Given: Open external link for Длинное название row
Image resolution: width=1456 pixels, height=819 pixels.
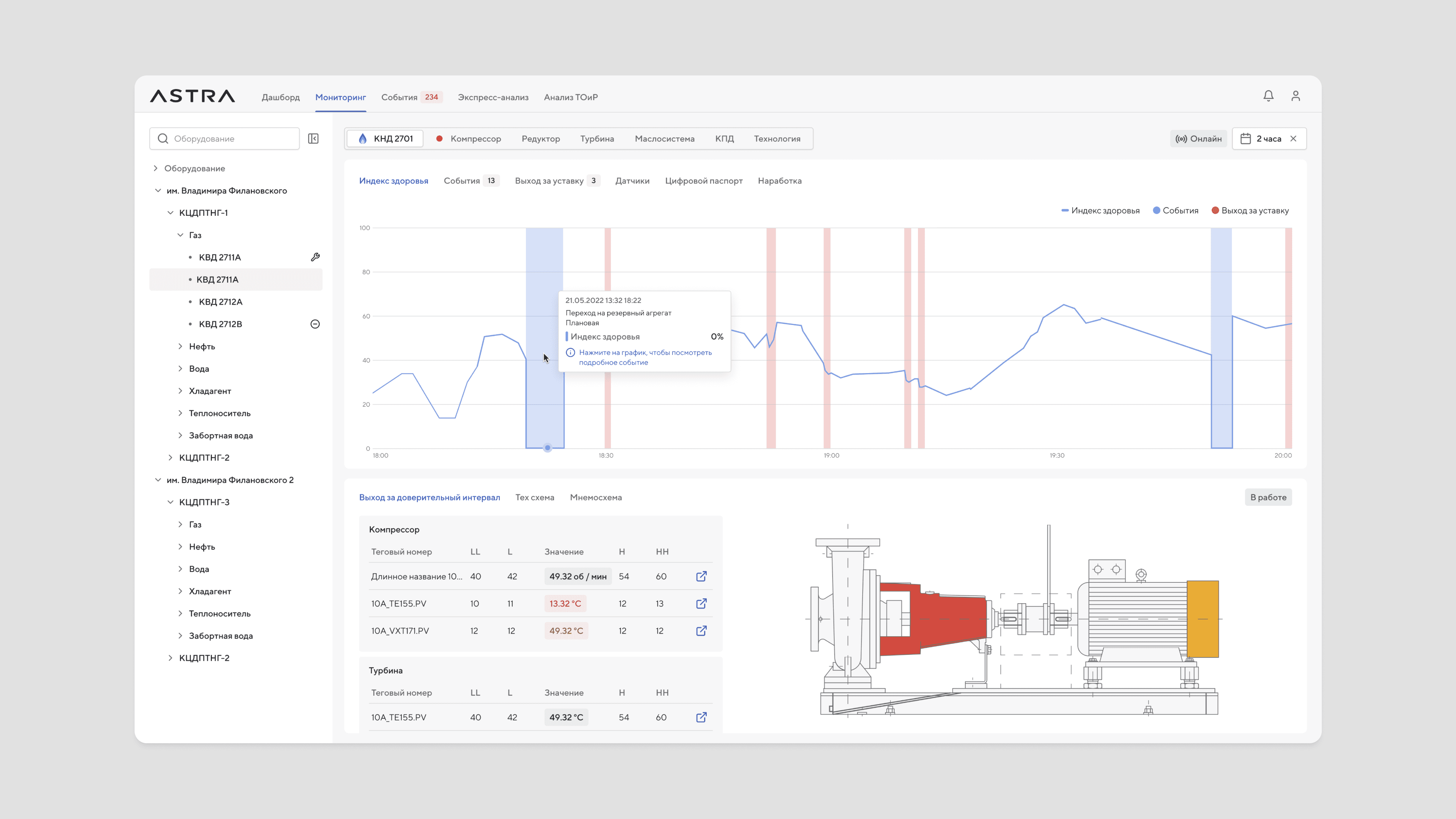Looking at the screenshot, I should (701, 576).
